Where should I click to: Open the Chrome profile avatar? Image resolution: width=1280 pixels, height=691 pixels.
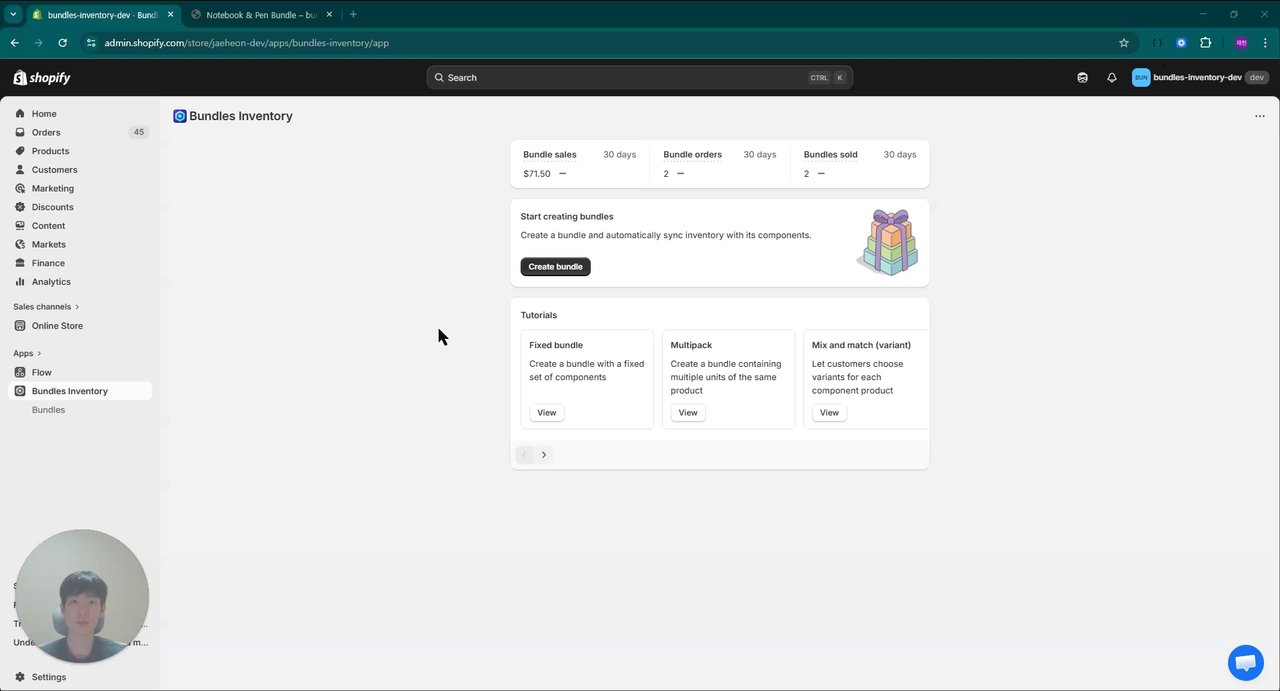click(1241, 43)
